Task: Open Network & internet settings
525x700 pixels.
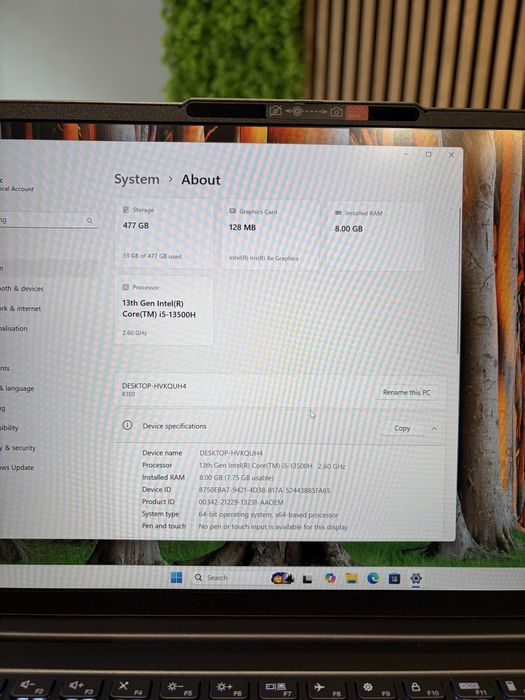Action: (21, 308)
